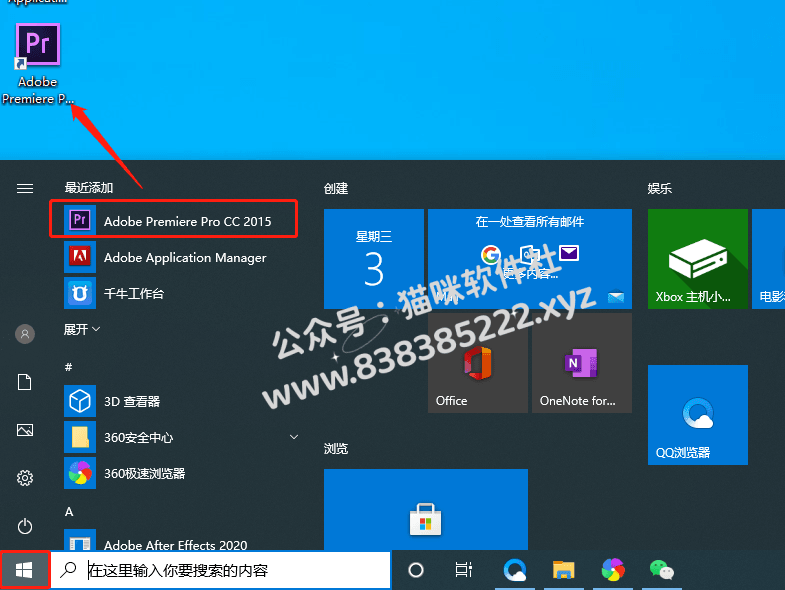The height and width of the screenshot is (590, 785).
Task: Open 千牛工作台 app from recent list
Action: tap(180, 293)
